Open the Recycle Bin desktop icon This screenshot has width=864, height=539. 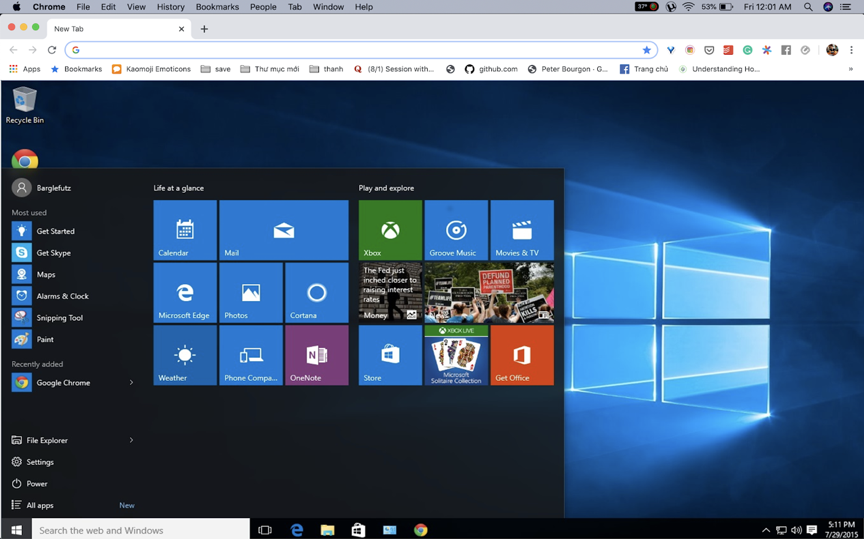click(x=24, y=105)
